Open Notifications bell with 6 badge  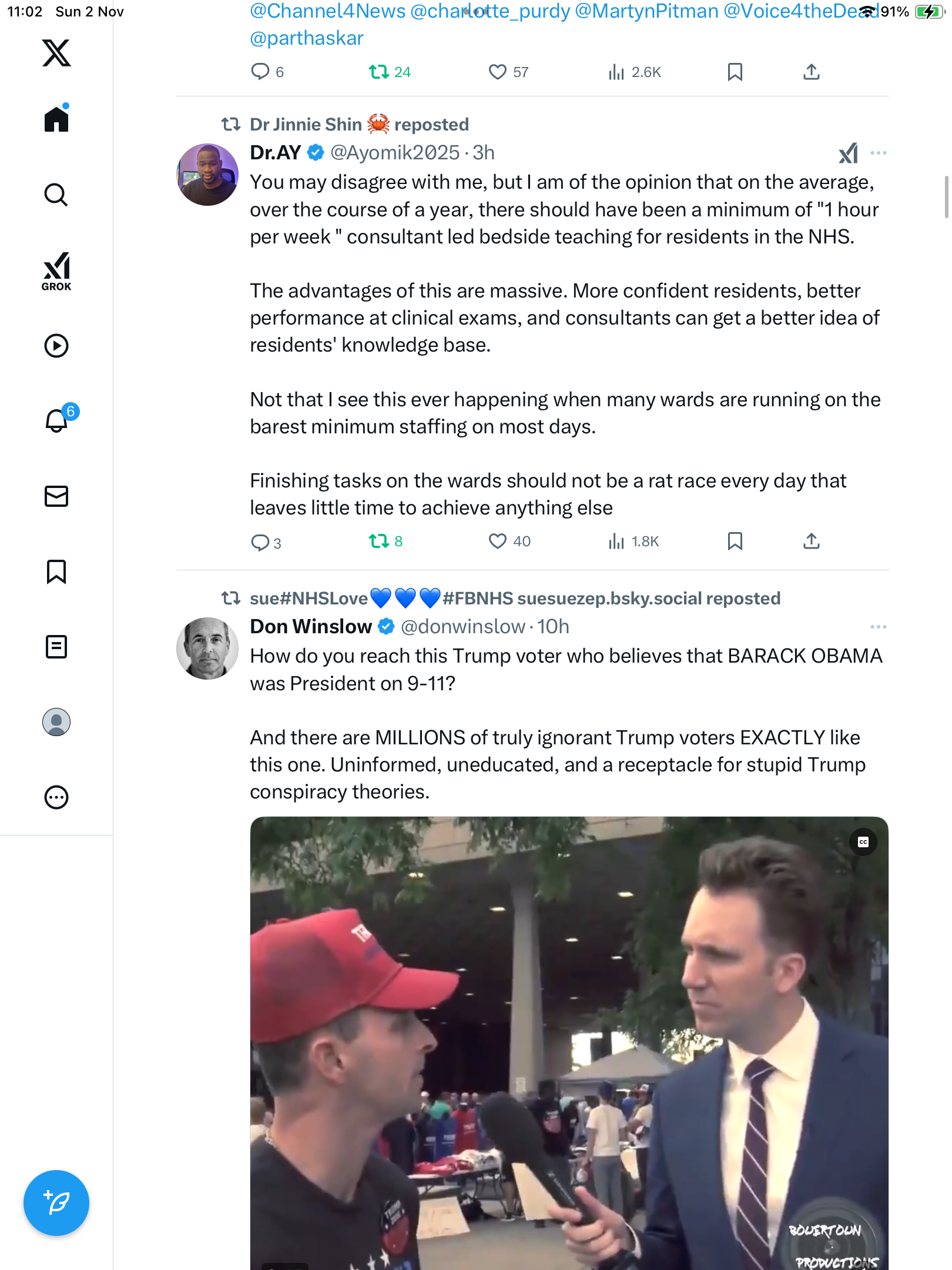[x=58, y=420]
